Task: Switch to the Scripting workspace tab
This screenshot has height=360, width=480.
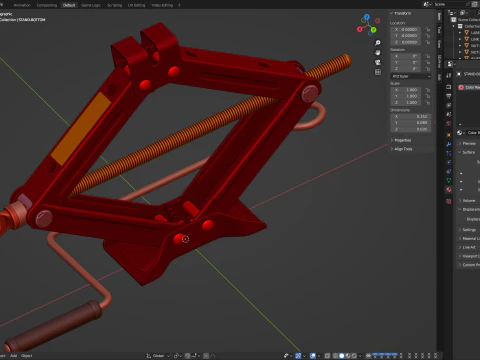Action: [x=114, y=5]
